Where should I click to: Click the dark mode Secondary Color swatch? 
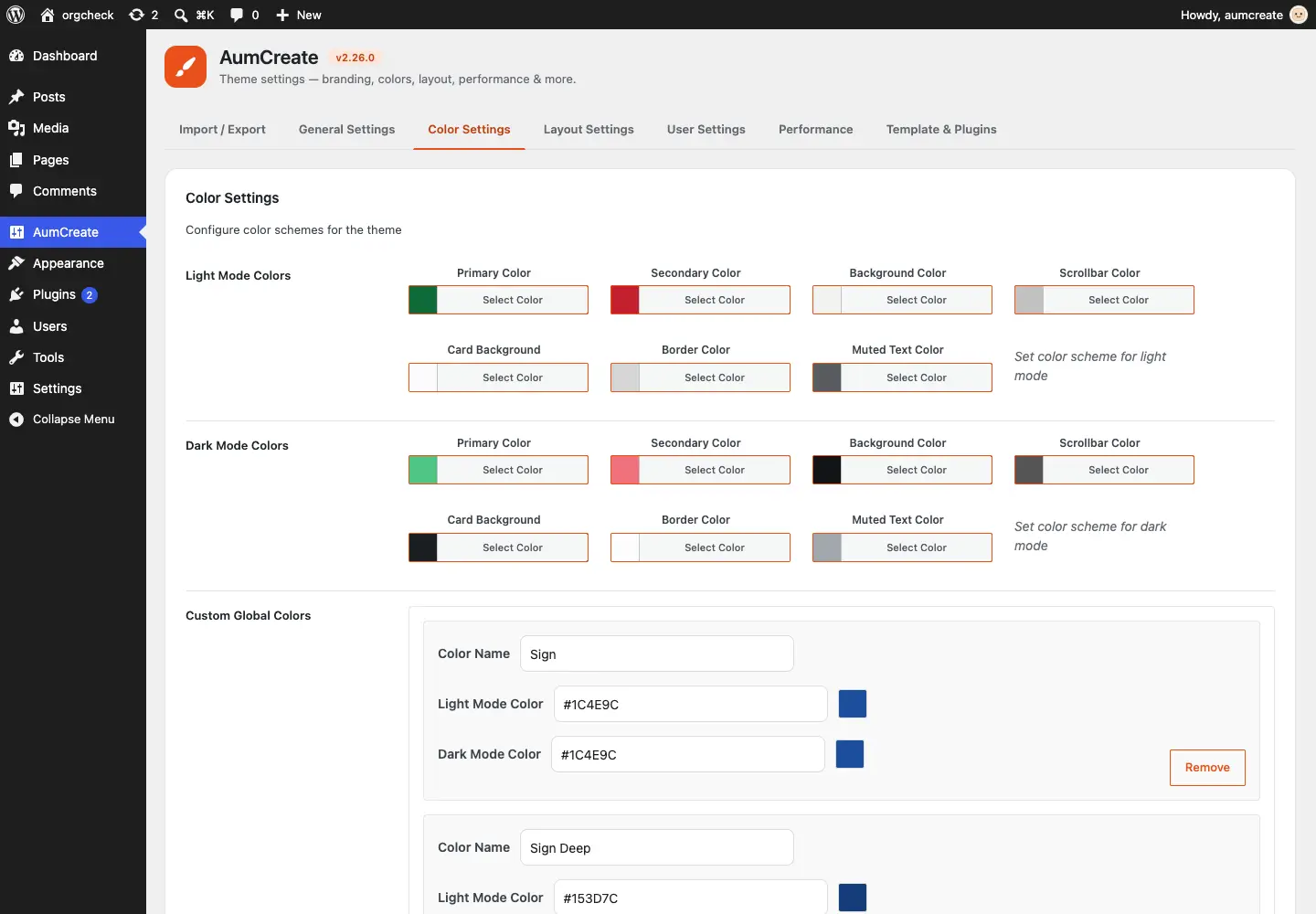(x=625, y=470)
